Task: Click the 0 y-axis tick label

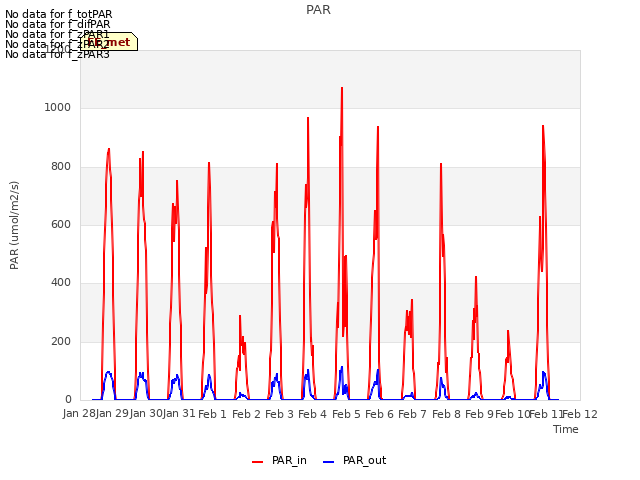Action: coord(68,400)
